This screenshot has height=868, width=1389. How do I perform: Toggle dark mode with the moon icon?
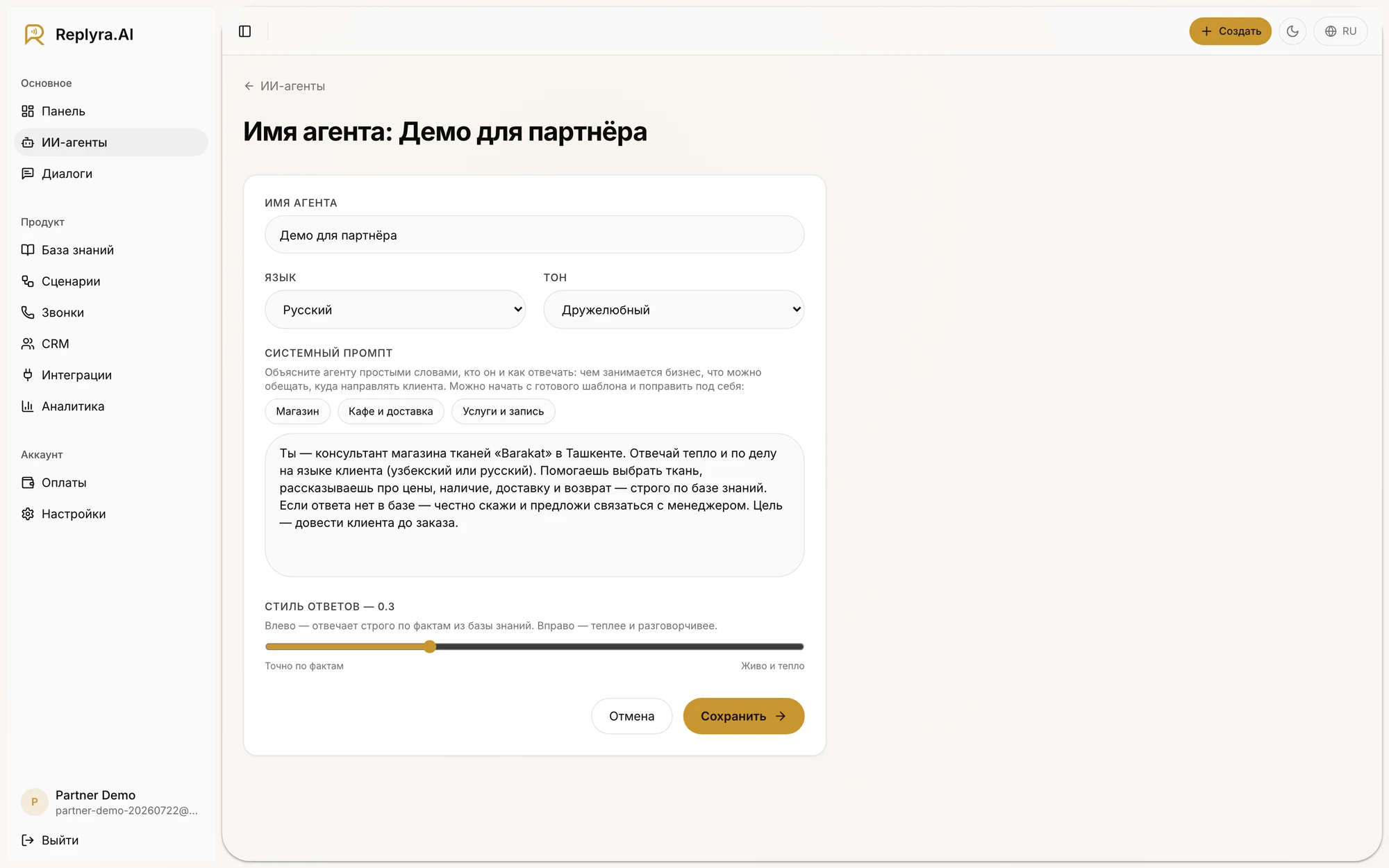(1292, 31)
